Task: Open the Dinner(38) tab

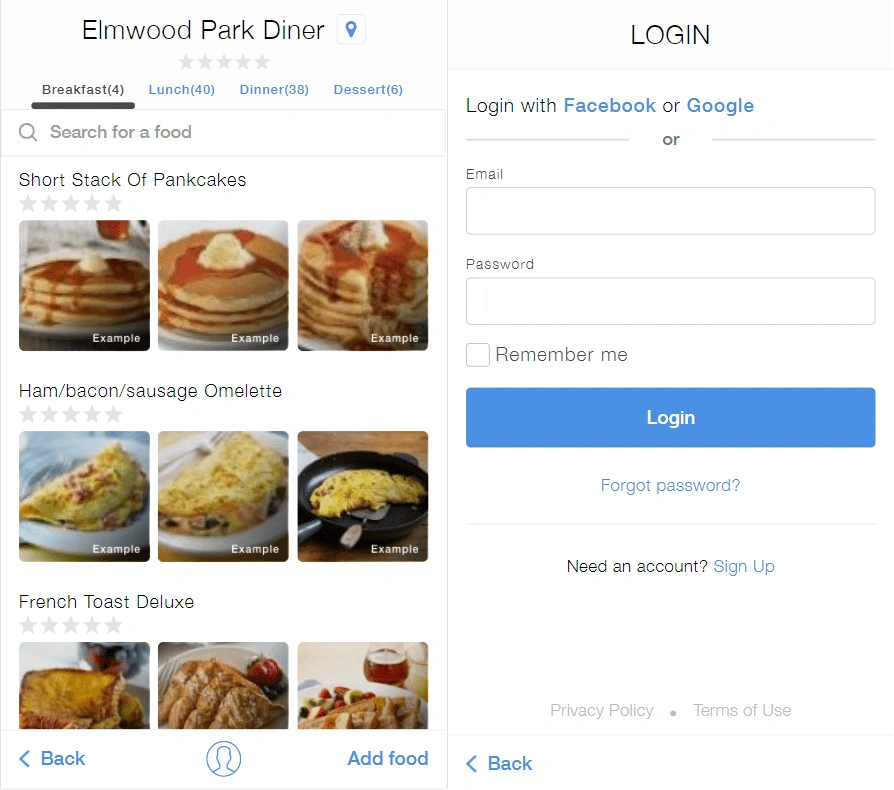Action: tap(274, 90)
